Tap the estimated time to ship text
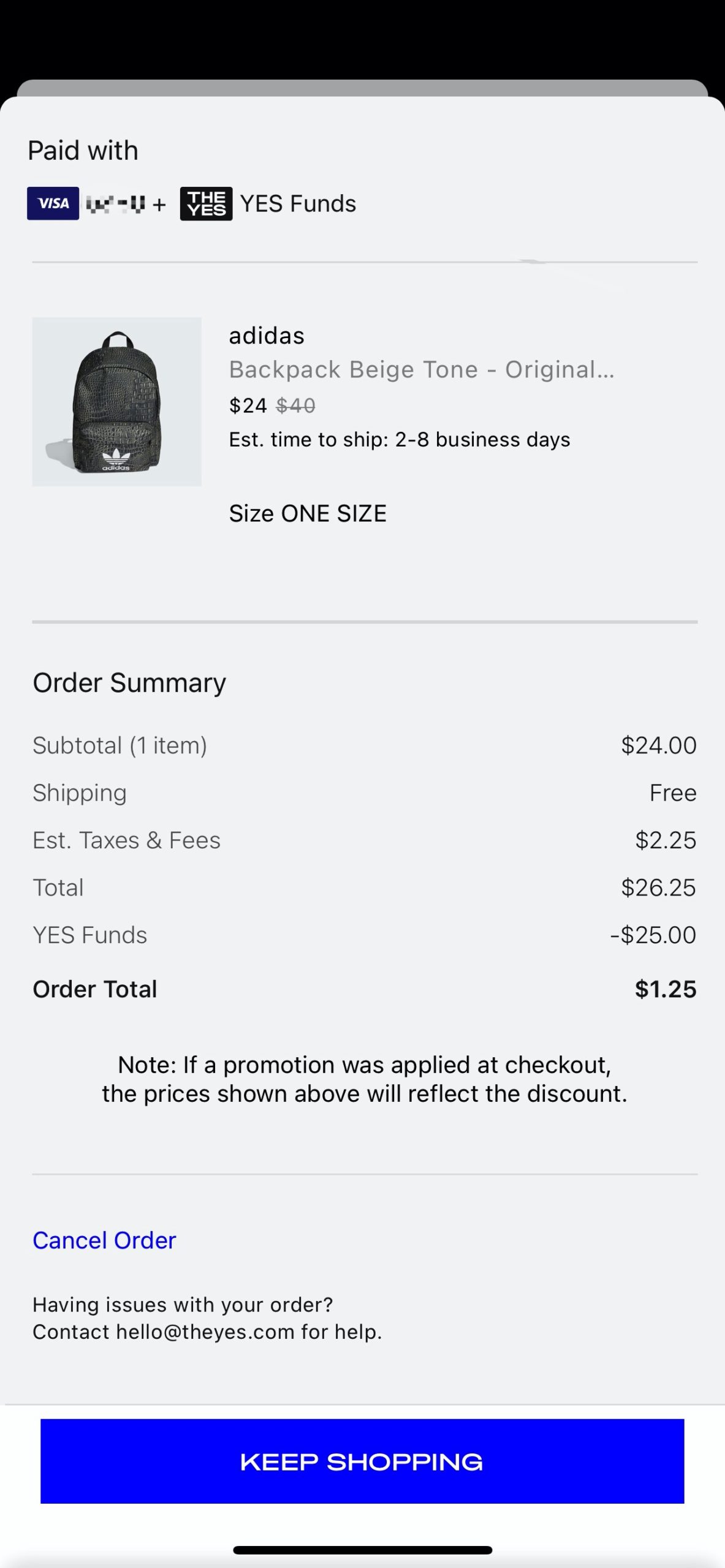This screenshot has height=1568, width=725. point(400,440)
